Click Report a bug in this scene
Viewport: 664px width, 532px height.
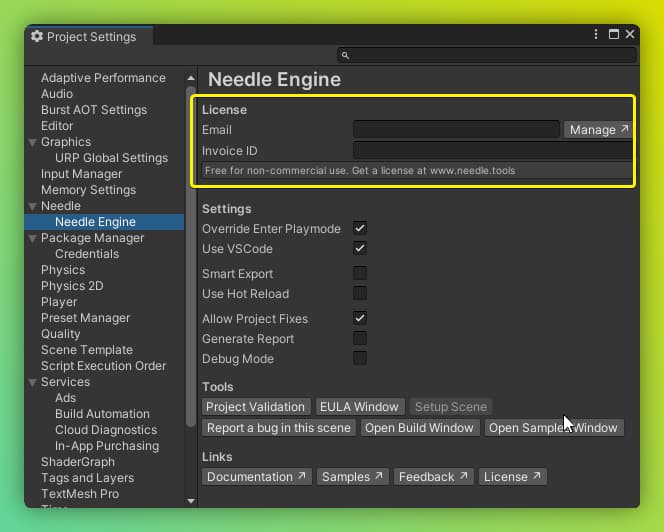coord(279,428)
